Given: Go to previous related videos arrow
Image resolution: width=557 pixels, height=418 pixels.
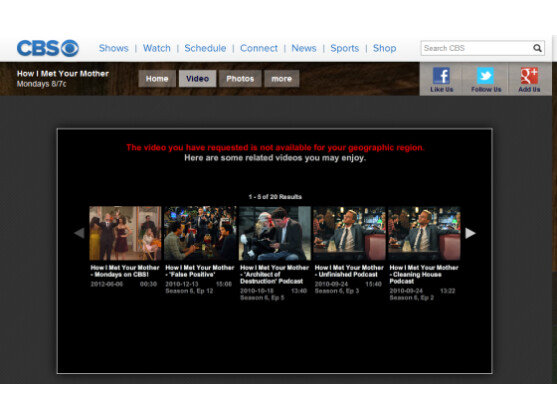Looking at the screenshot, I should 79,233.
